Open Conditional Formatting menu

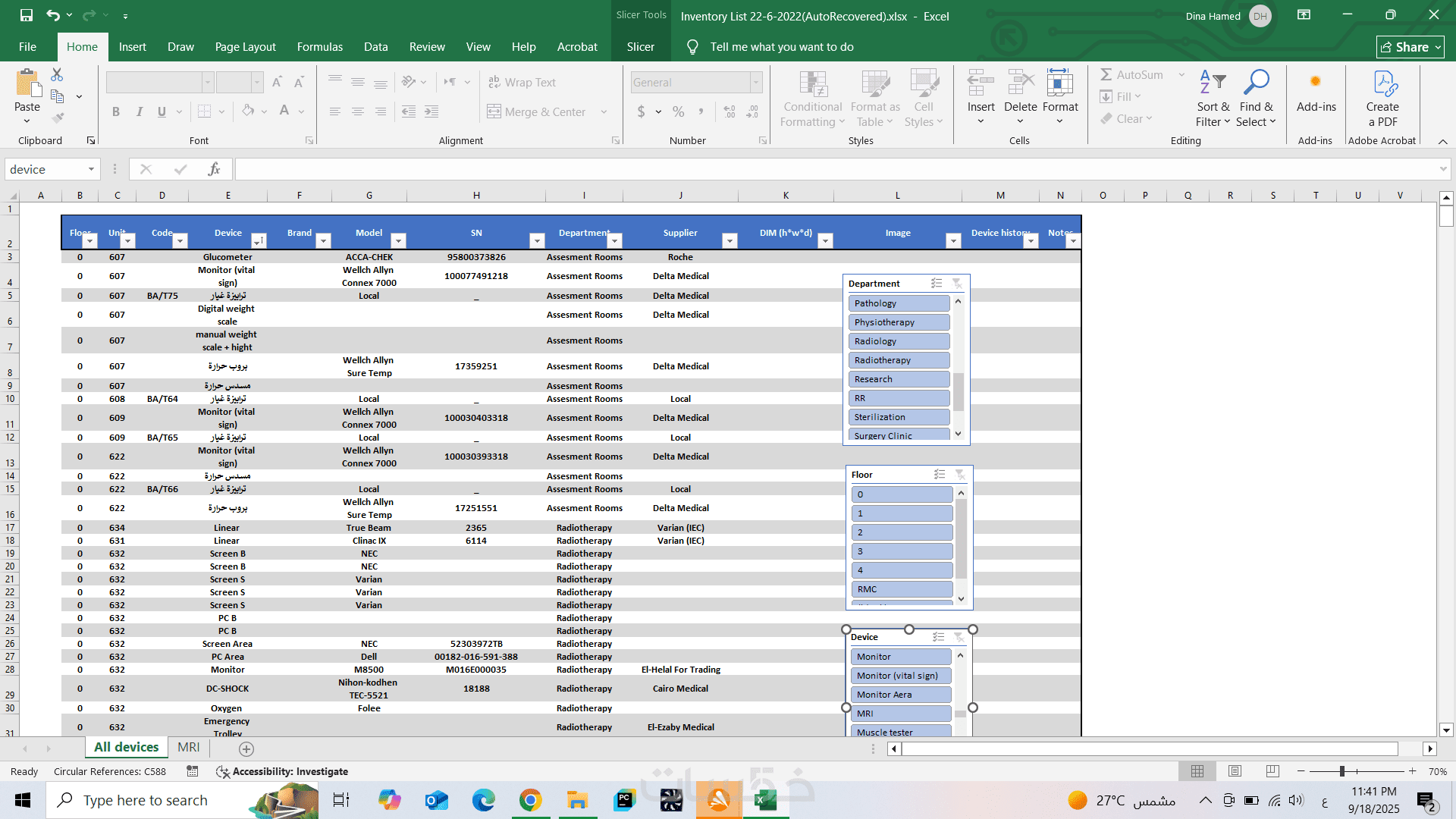[812, 99]
